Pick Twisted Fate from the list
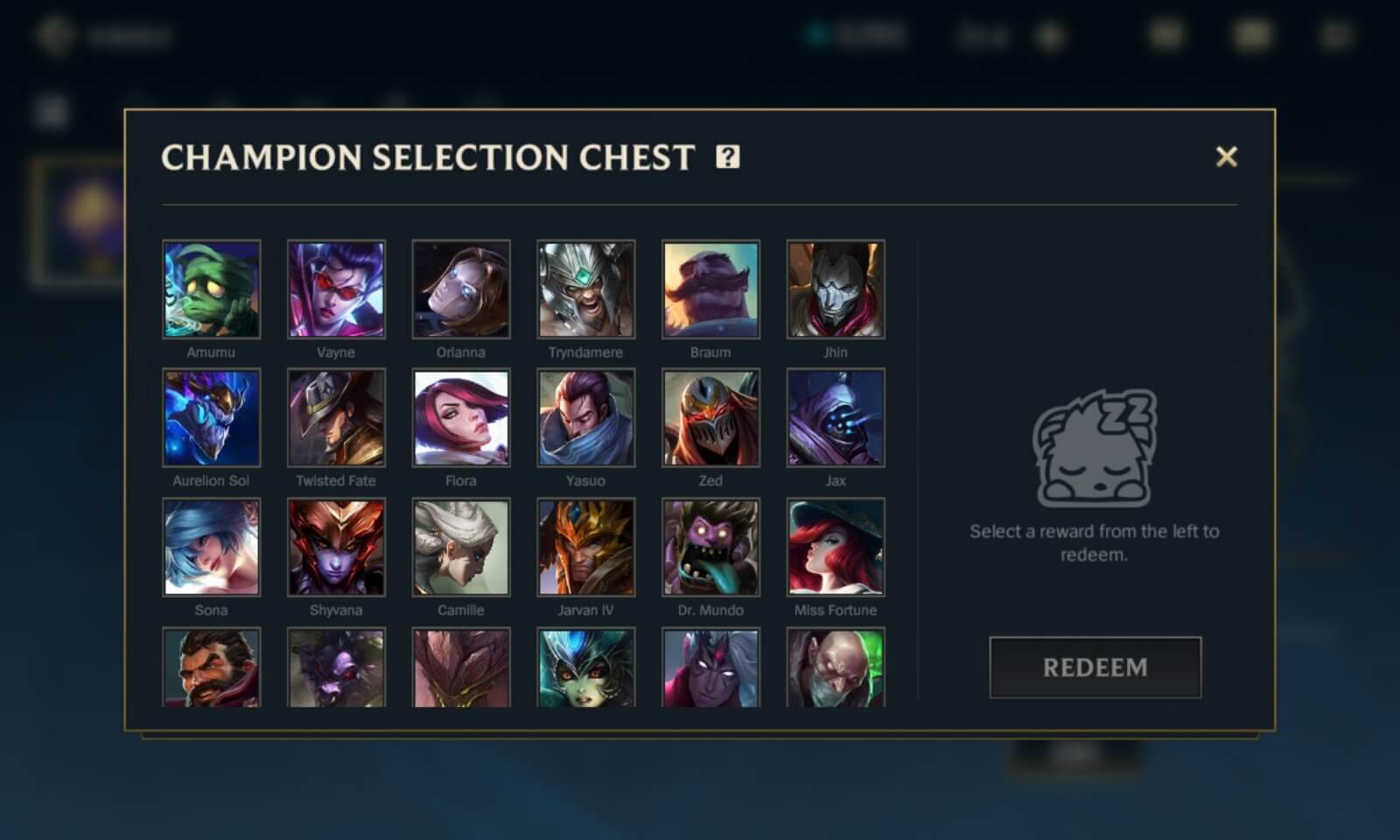This screenshot has width=1400, height=840. point(336,418)
